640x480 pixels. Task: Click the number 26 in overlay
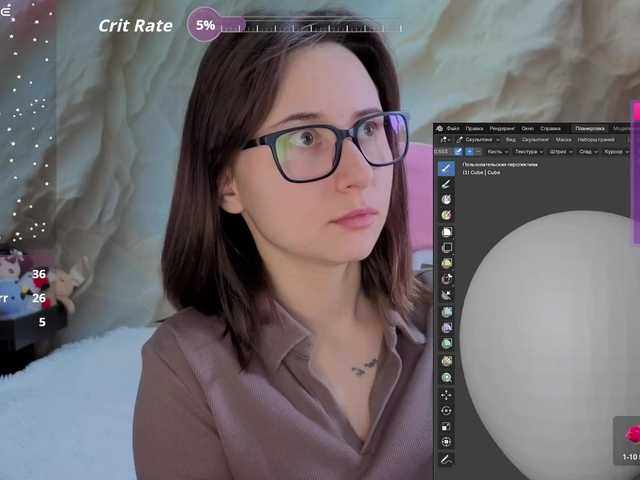(39, 298)
